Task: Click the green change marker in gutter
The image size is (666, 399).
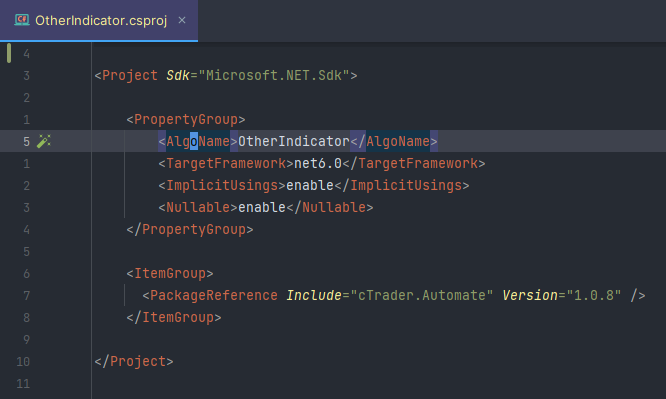Action: [9, 54]
